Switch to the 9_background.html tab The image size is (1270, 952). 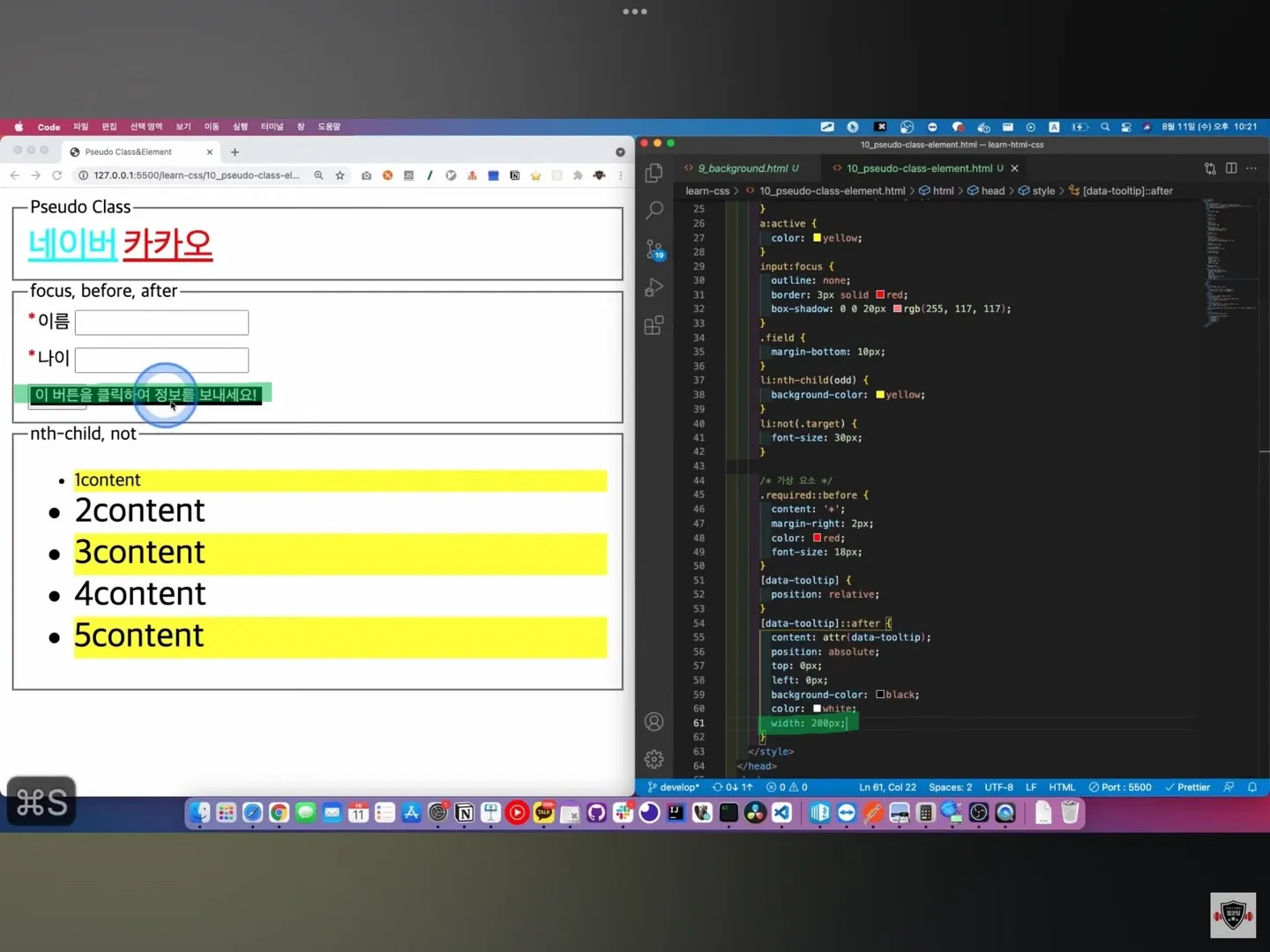[748, 168]
